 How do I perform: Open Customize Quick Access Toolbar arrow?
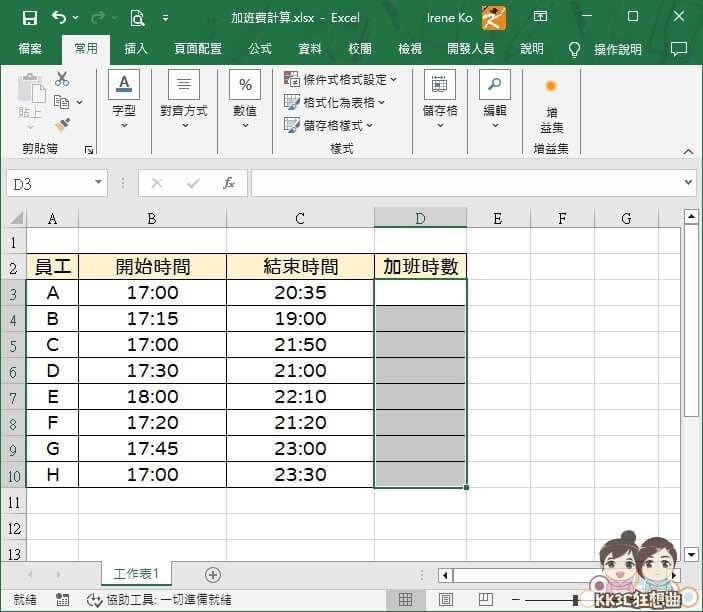tap(165, 18)
